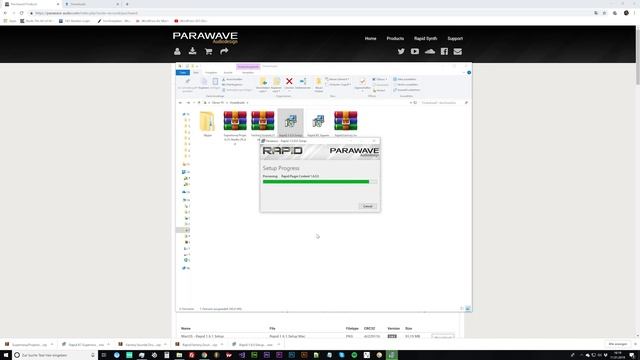640x360 pixels.
Task: Expand the Explorer address bar history dropdown
Action: 411,102
